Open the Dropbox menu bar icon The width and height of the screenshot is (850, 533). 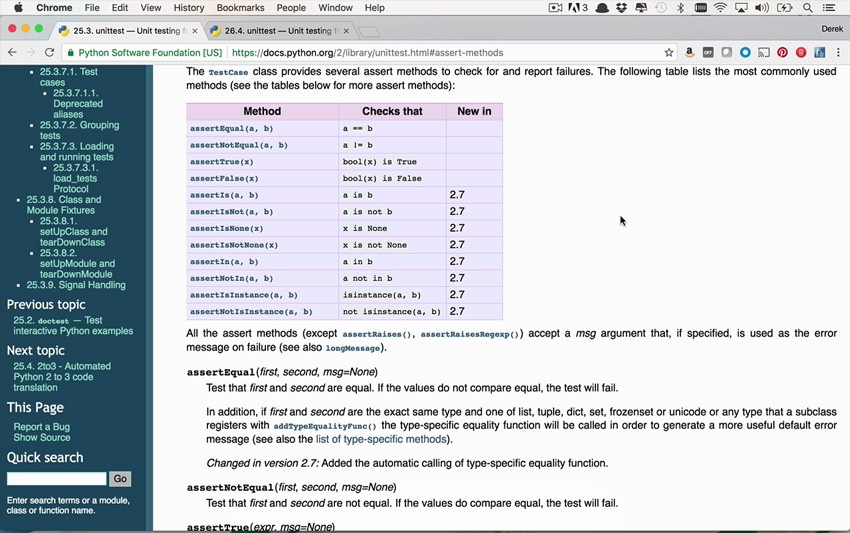point(621,8)
